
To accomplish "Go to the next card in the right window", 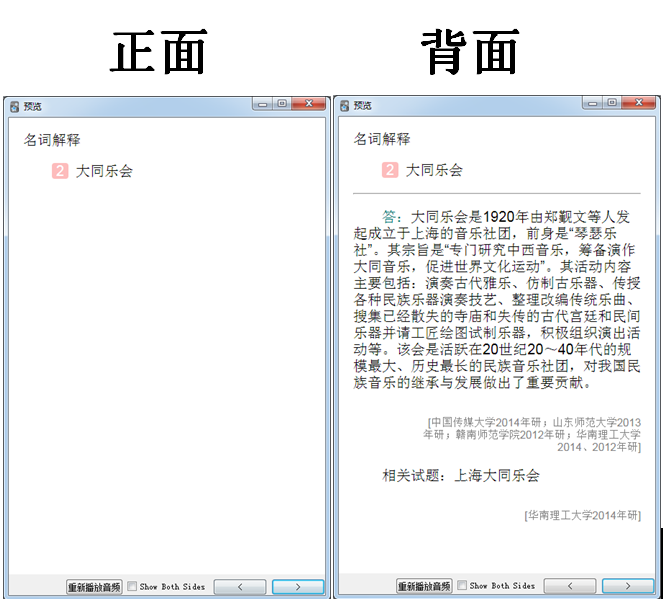I will pyautogui.click(x=628, y=586).
